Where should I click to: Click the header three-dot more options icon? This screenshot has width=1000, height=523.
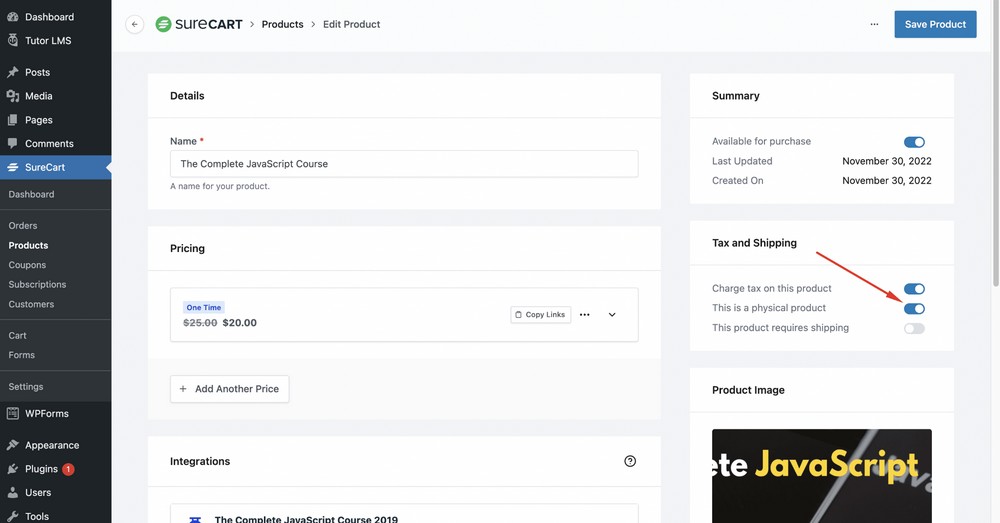click(874, 24)
